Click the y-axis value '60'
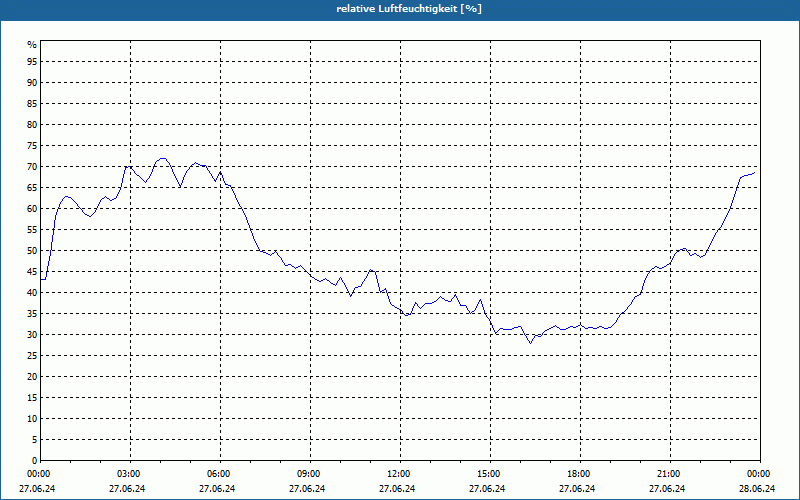 (32, 209)
